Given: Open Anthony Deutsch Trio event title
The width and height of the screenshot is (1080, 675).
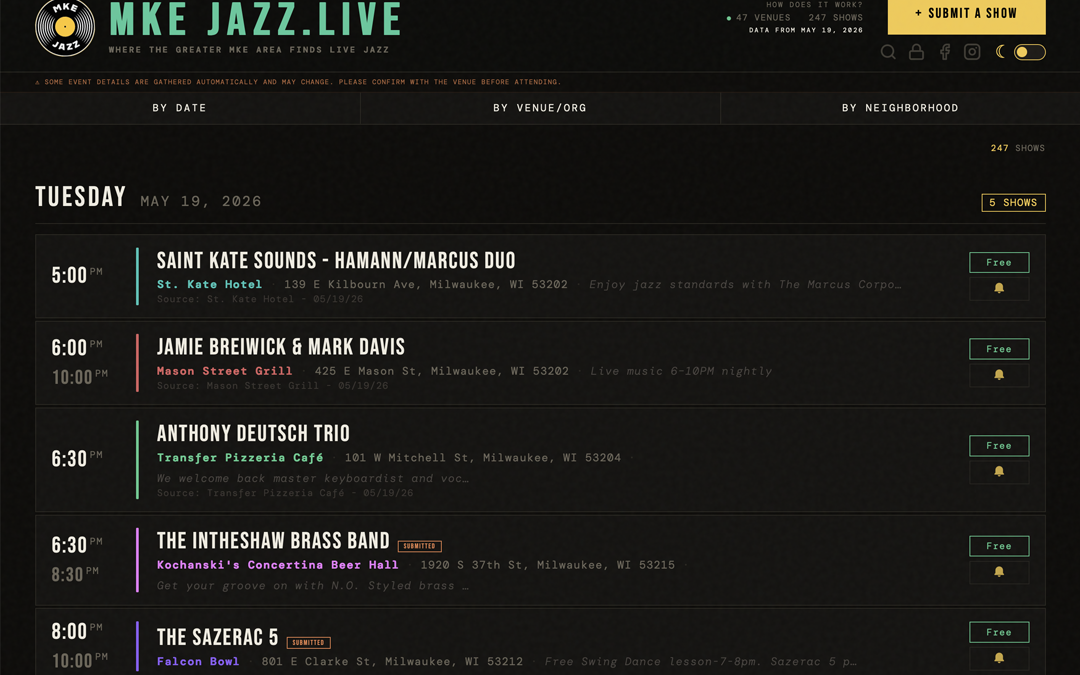Looking at the screenshot, I should (253, 434).
